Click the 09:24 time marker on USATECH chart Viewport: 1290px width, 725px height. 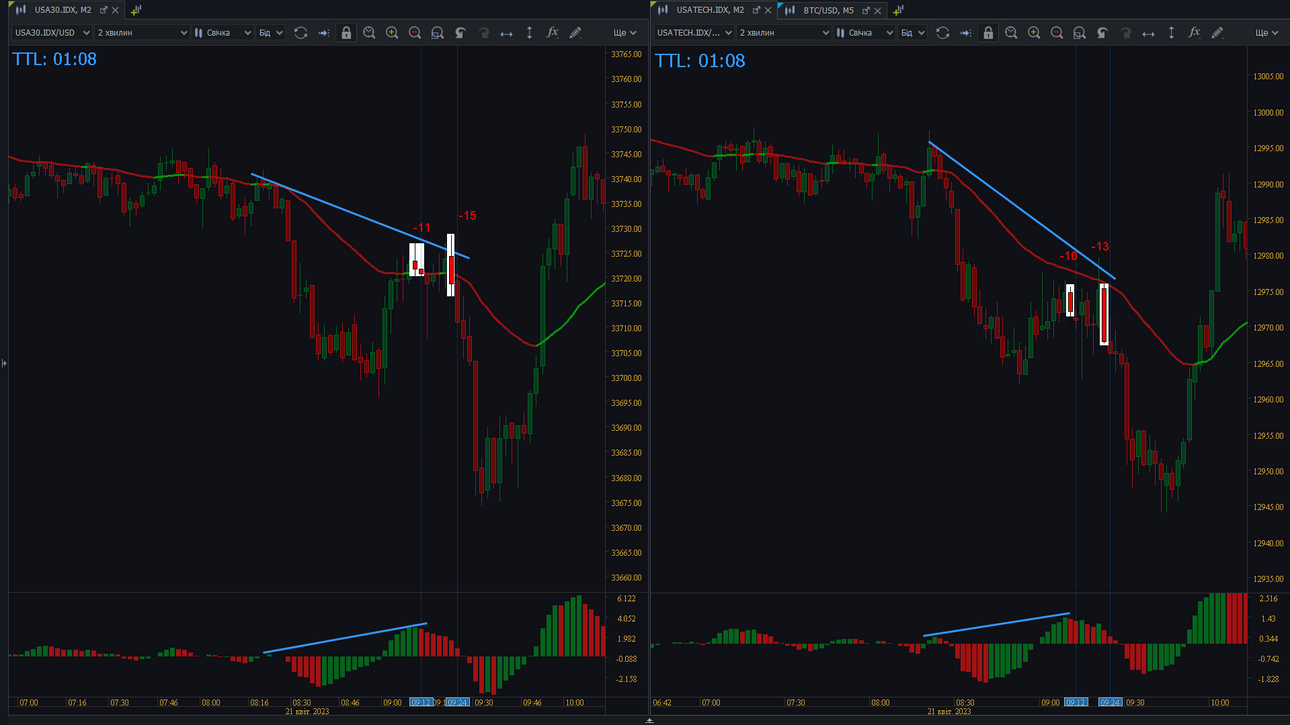[1110, 703]
